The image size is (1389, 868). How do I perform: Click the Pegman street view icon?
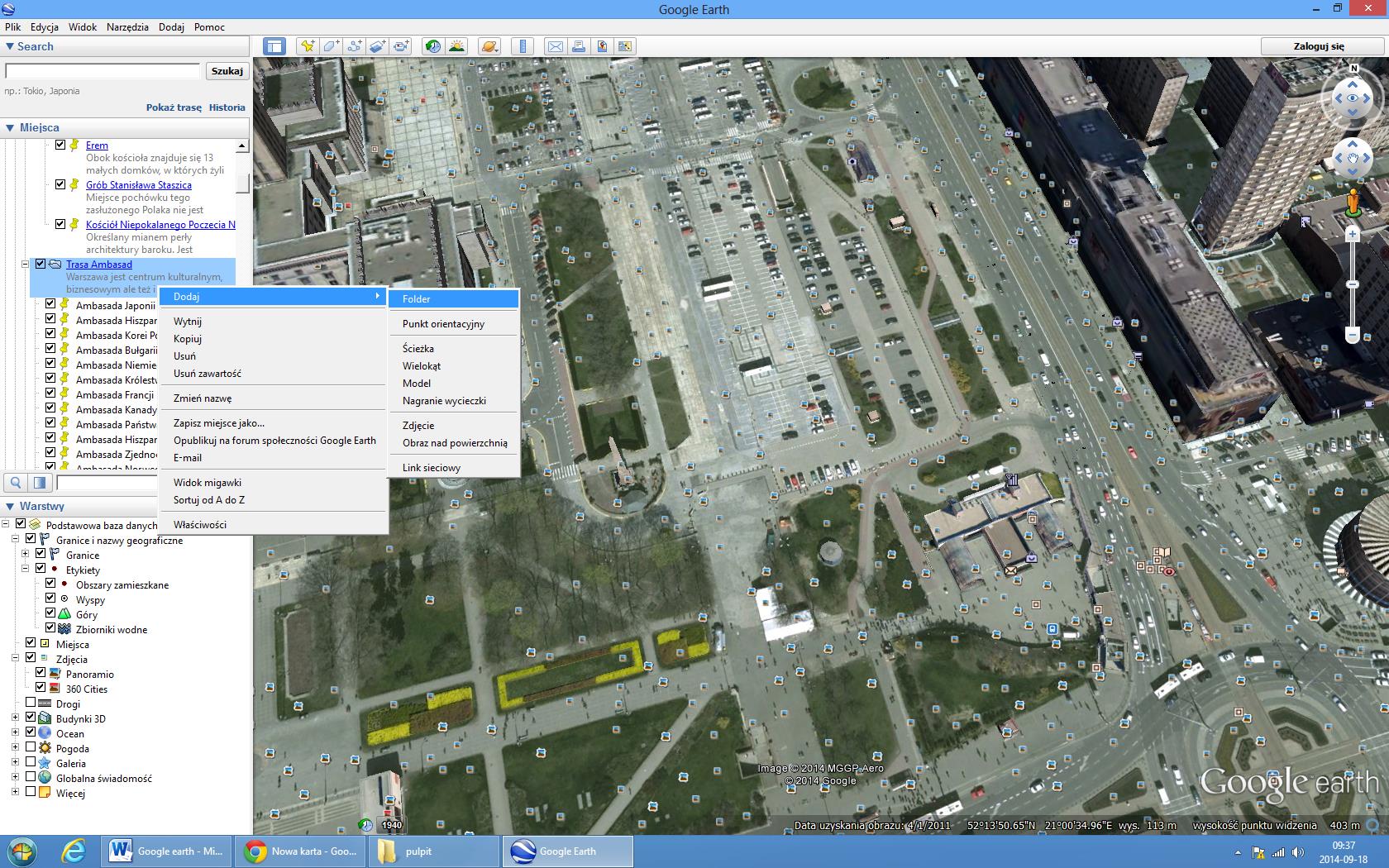1353,203
